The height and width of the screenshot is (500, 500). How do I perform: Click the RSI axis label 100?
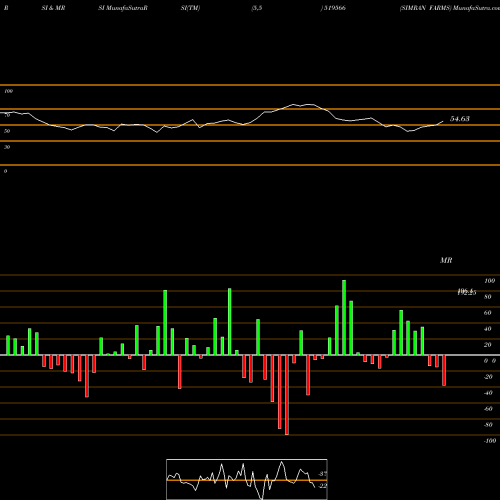tap(8, 91)
